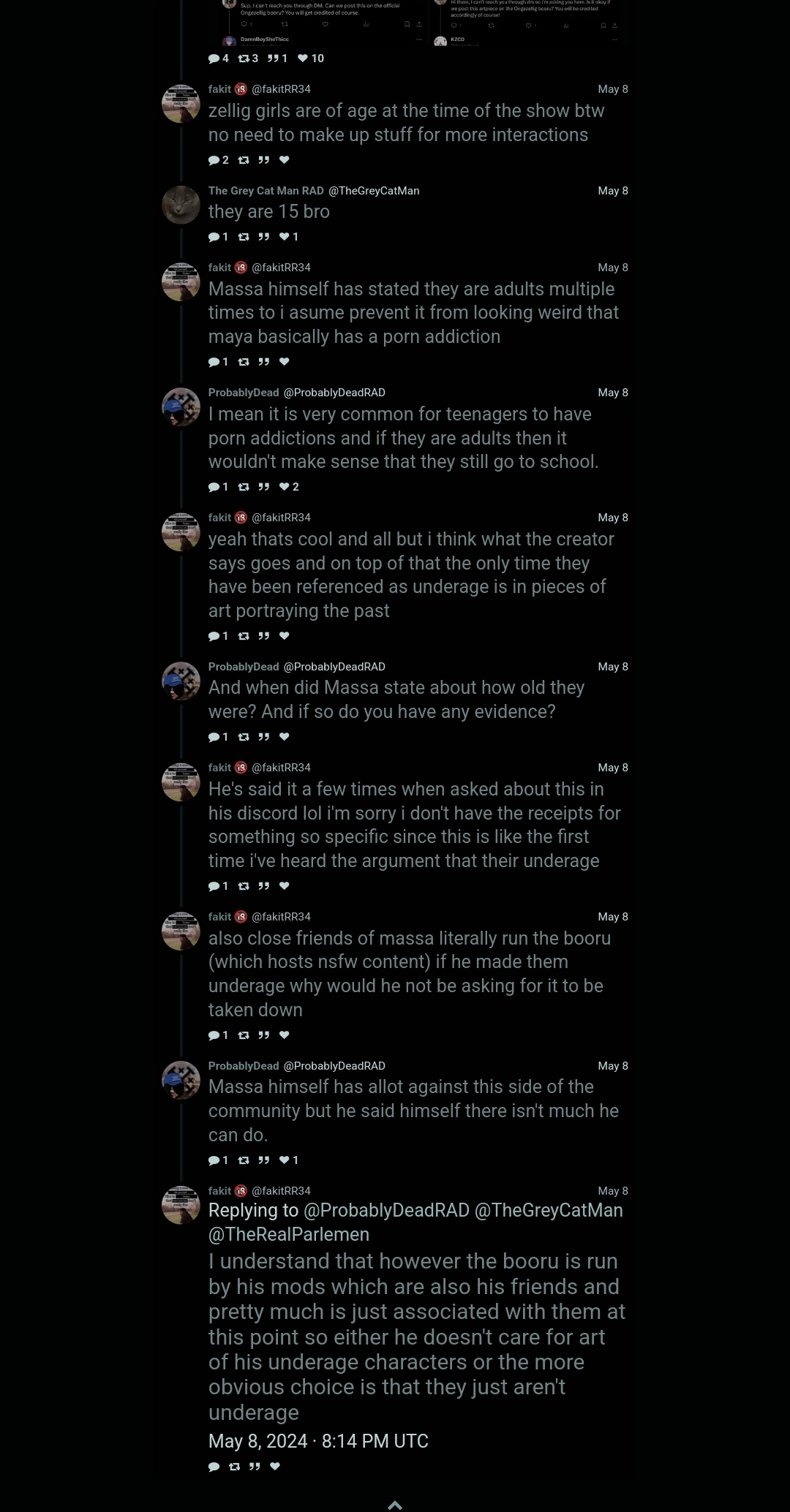The width and height of the screenshot is (790, 1512).
Task: Reply to the "very common for teenagers" post
Action: [x=214, y=487]
